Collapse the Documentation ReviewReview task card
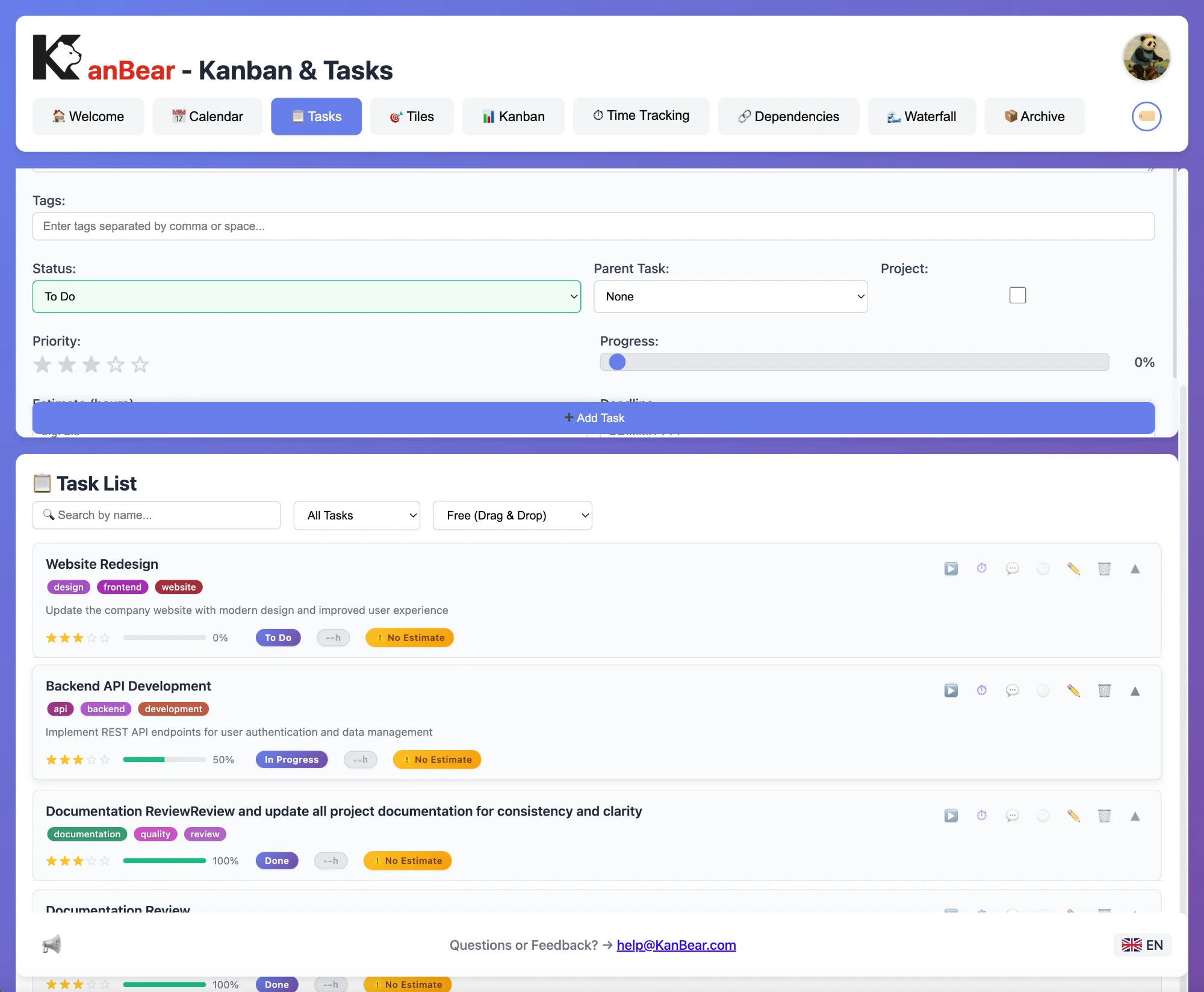 pyautogui.click(x=1135, y=816)
